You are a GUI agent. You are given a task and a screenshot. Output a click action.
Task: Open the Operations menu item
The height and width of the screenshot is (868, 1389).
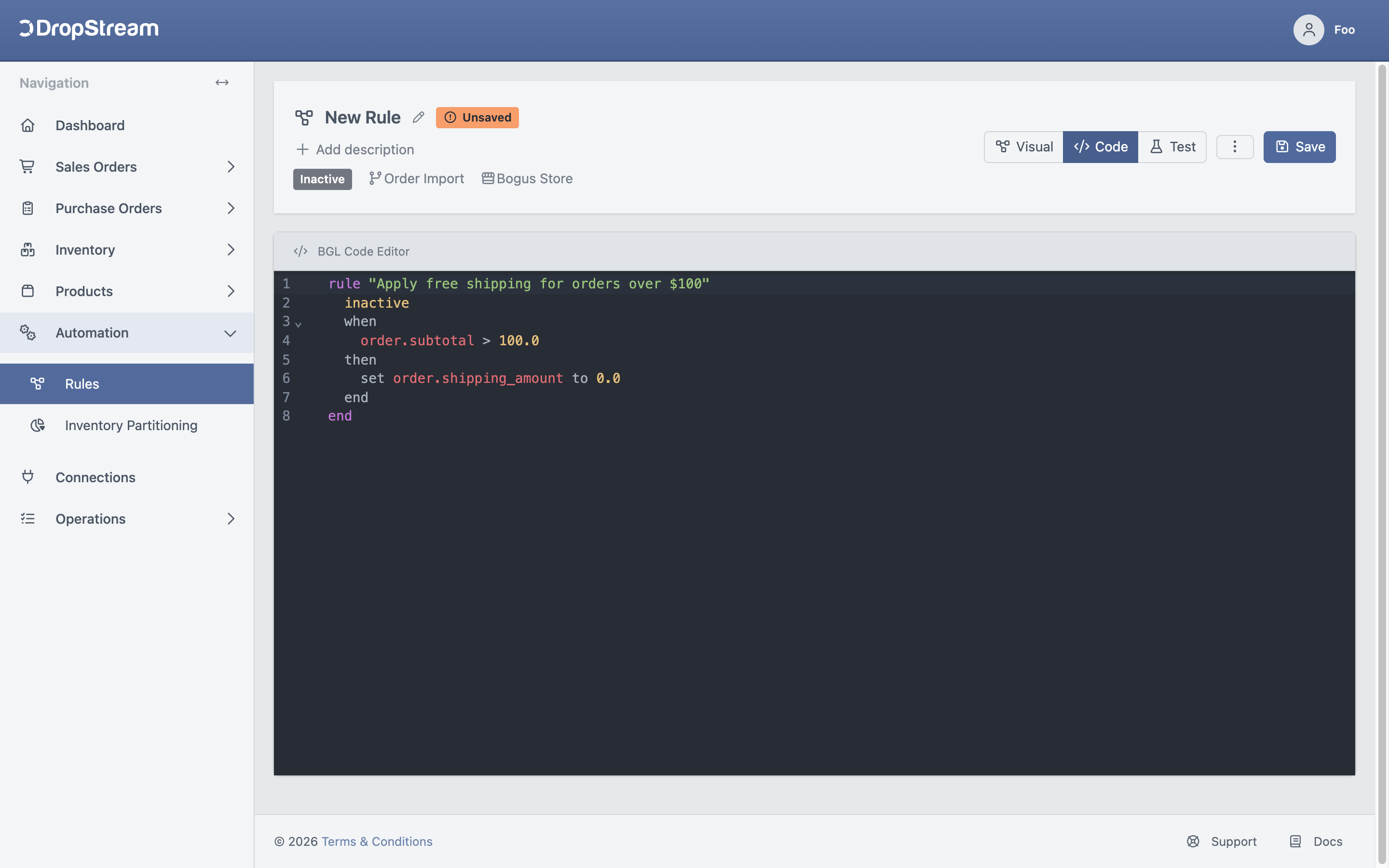[x=90, y=518]
